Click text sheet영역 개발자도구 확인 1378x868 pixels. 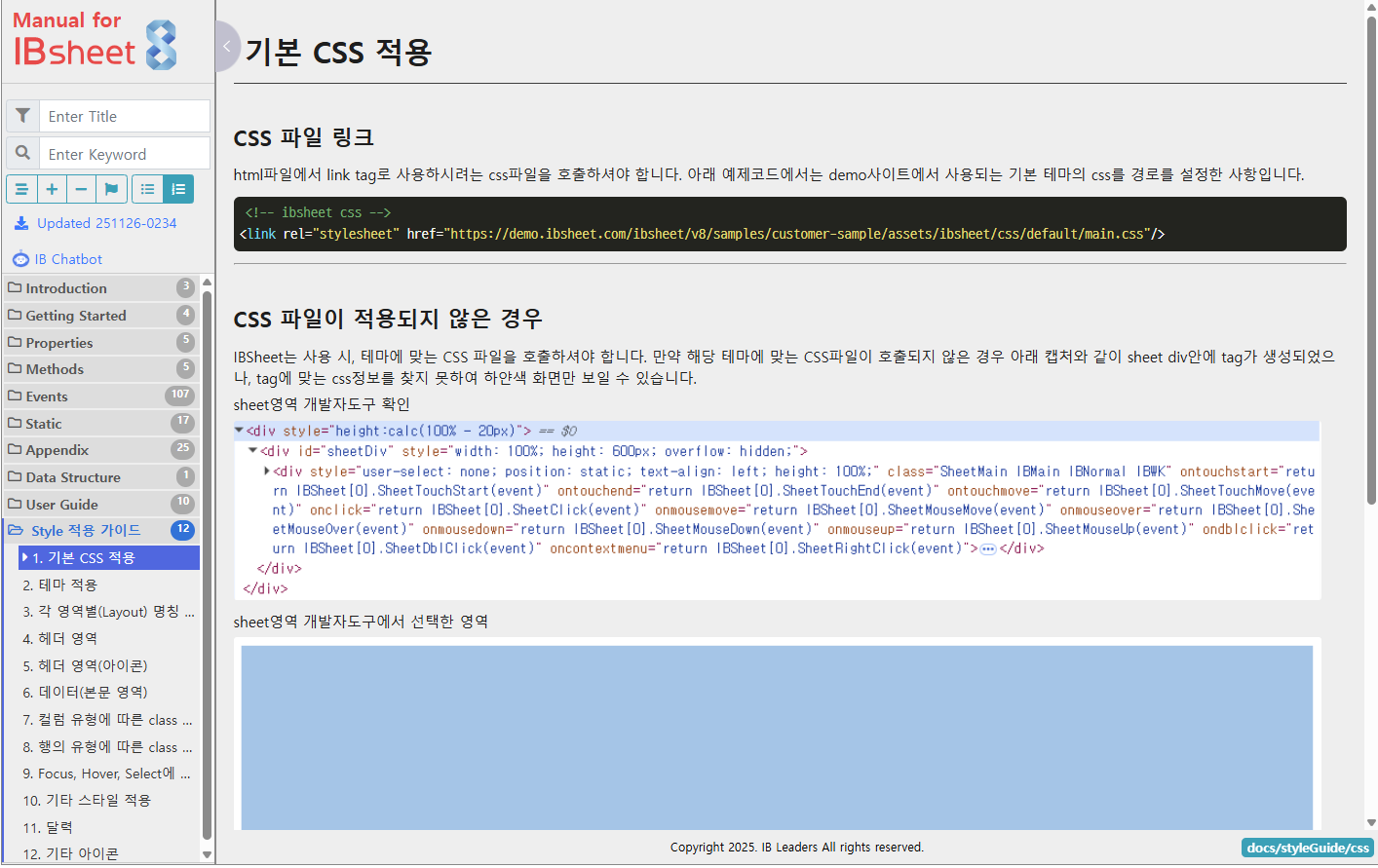322,404
